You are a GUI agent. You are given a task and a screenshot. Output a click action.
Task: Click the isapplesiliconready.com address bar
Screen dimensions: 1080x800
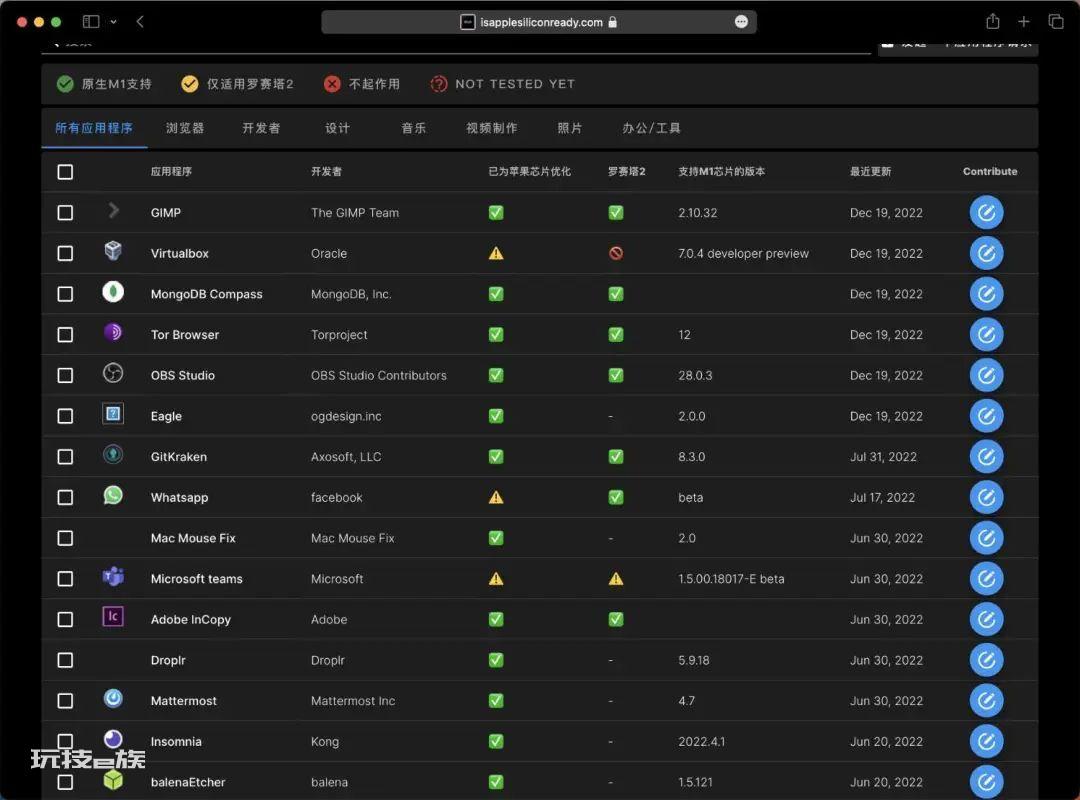(x=539, y=22)
